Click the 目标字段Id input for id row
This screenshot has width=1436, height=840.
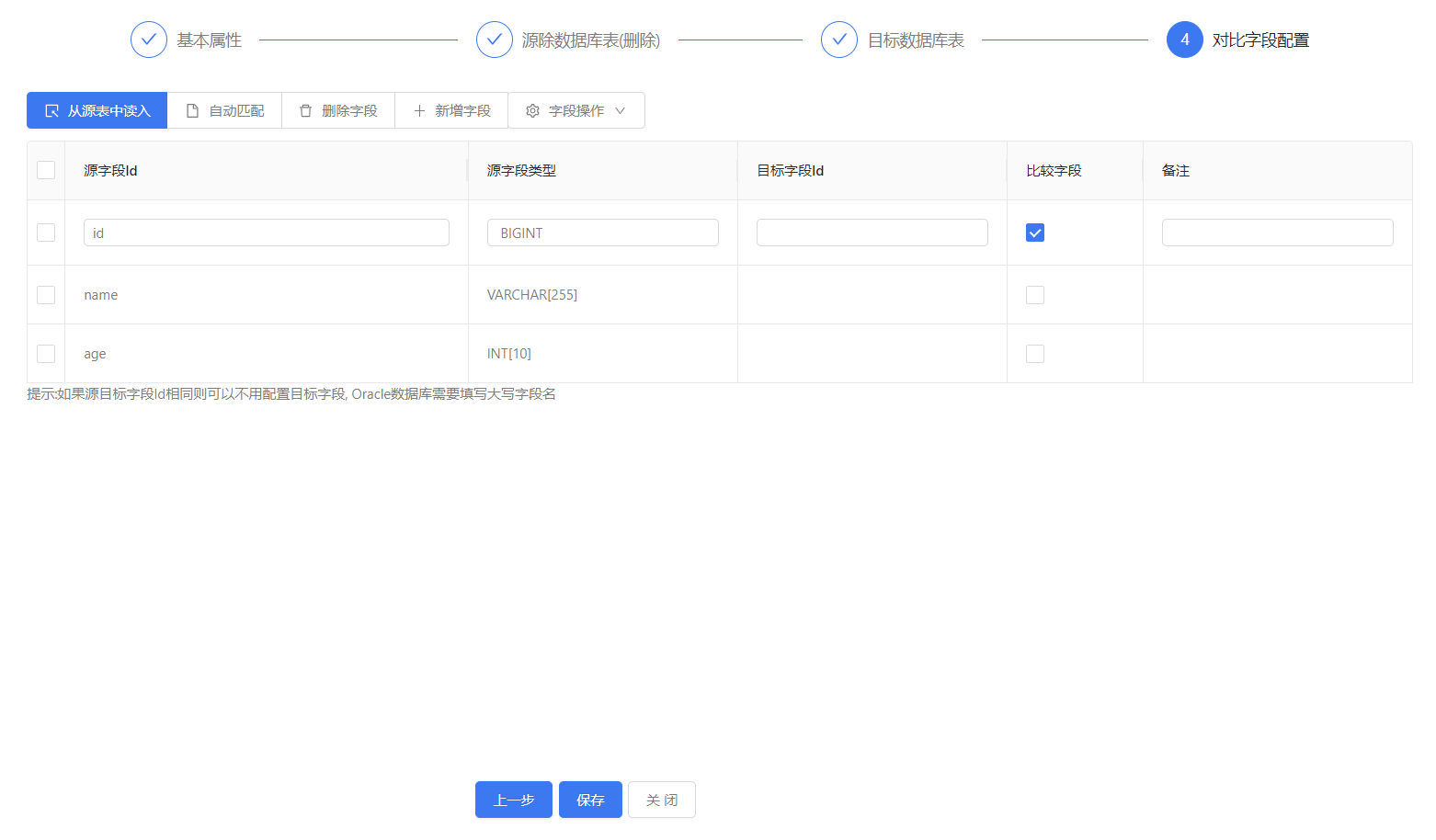tap(872, 233)
